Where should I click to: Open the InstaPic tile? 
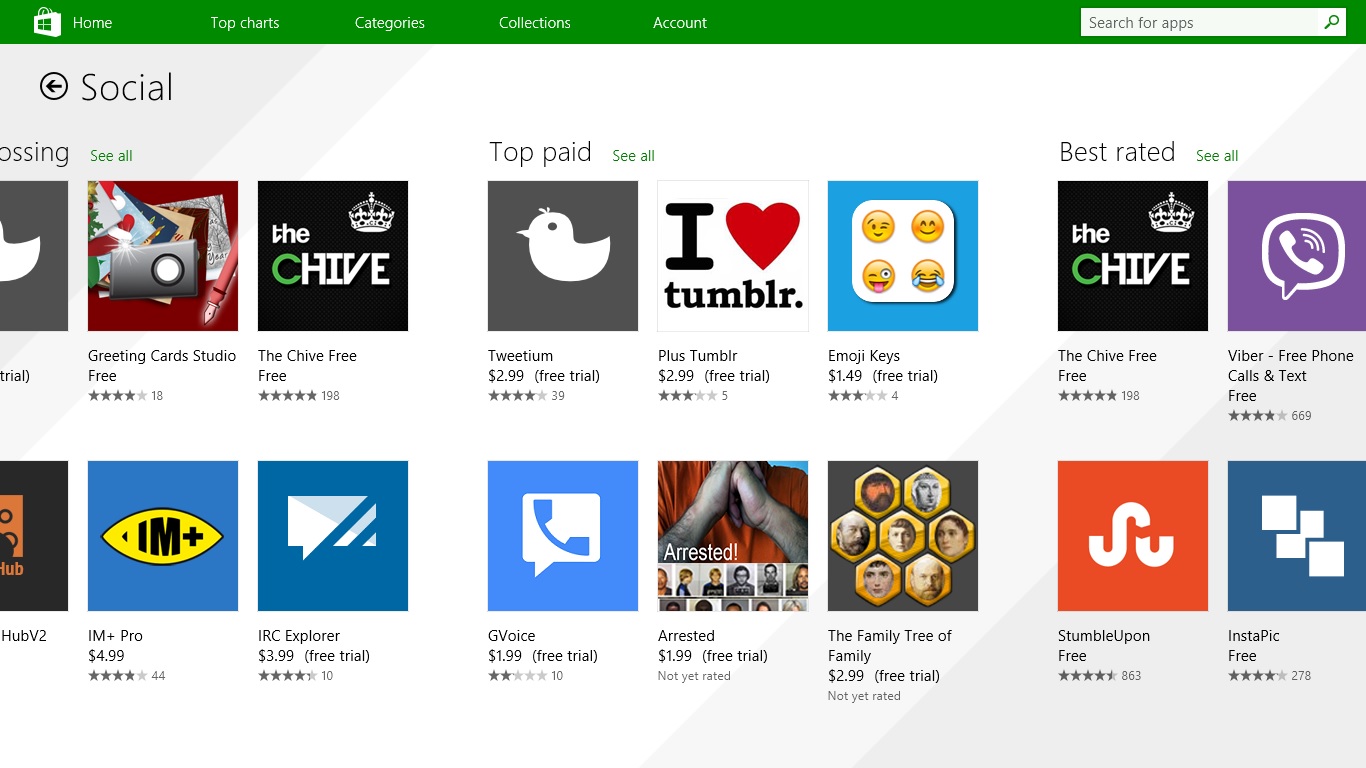tap(1297, 536)
